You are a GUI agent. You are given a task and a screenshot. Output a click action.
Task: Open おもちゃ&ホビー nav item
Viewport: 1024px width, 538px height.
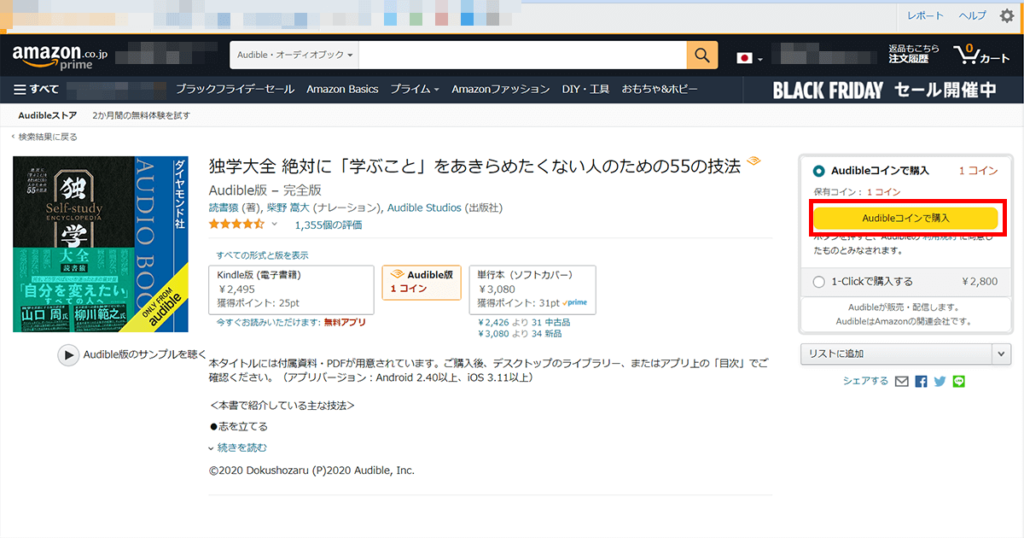click(660, 89)
